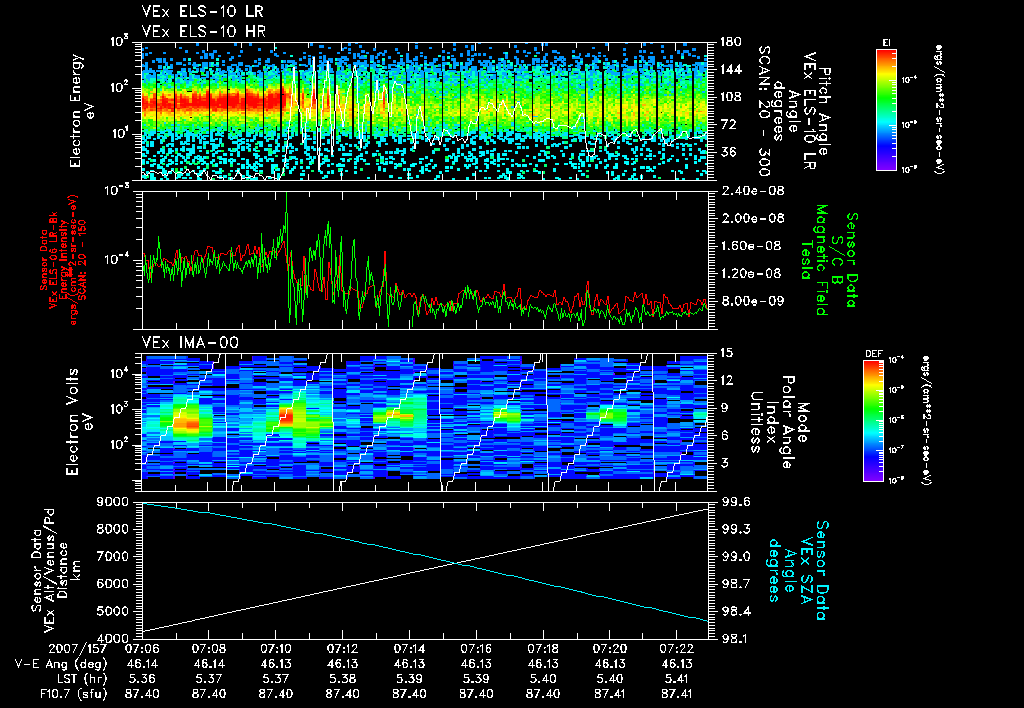Image resolution: width=1024 pixels, height=708 pixels.
Task: Click the 5000 km altitude tick
Action: pos(112,611)
